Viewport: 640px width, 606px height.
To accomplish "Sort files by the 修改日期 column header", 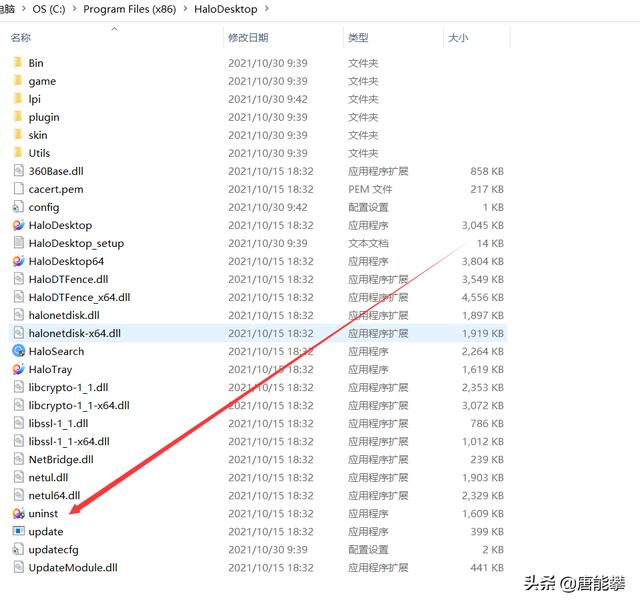I will click(248, 38).
